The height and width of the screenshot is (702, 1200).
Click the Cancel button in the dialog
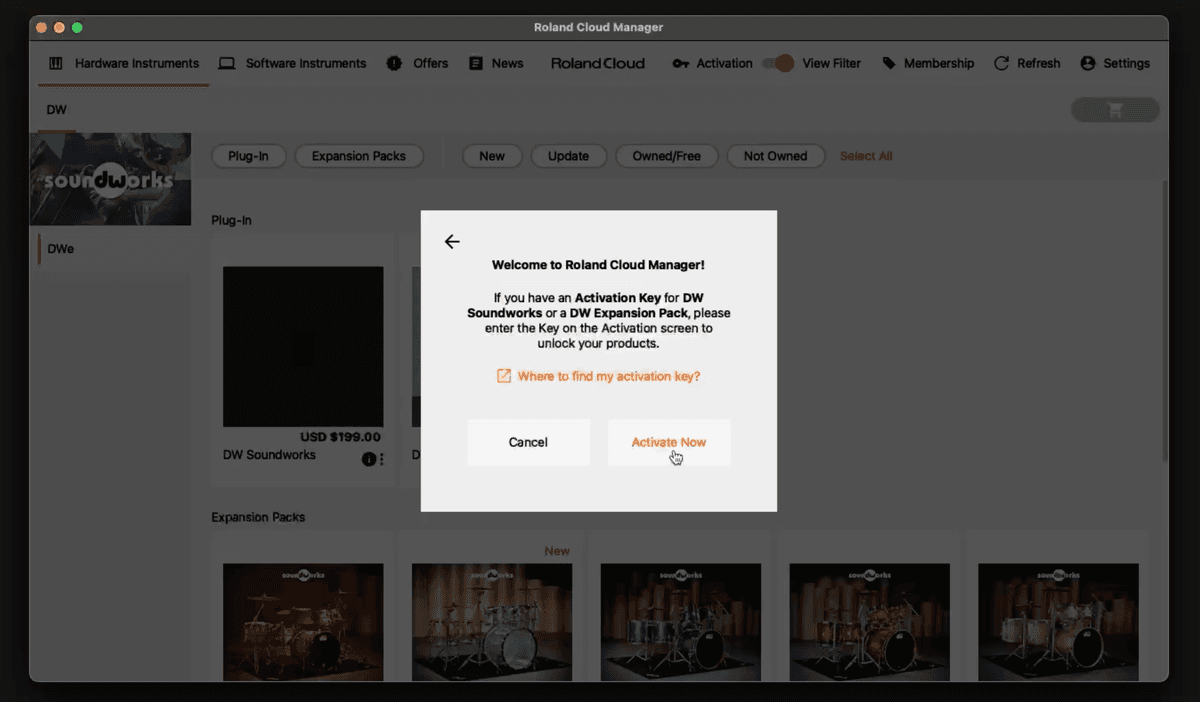(x=528, y=442)
